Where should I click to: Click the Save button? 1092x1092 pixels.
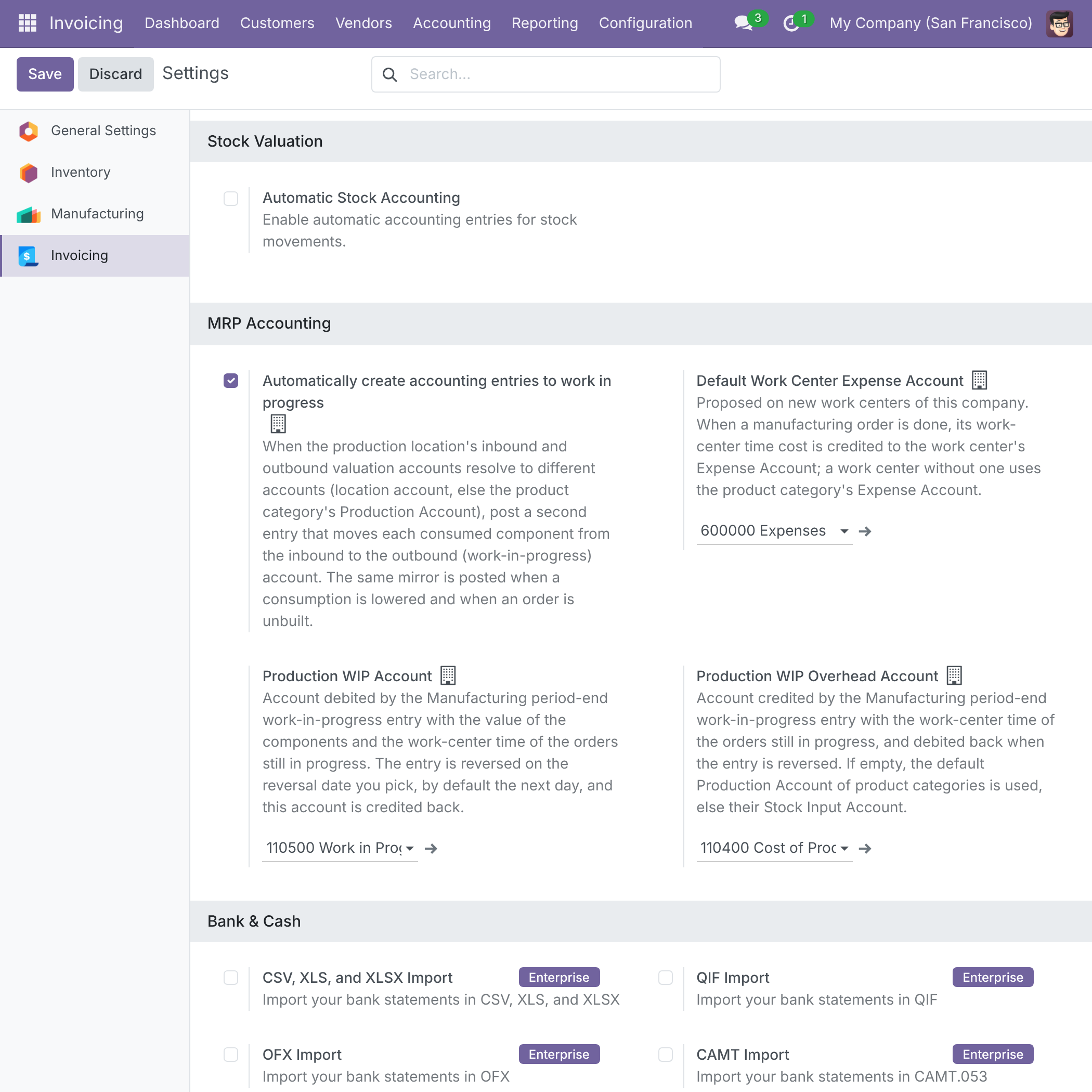click(45, 74)
